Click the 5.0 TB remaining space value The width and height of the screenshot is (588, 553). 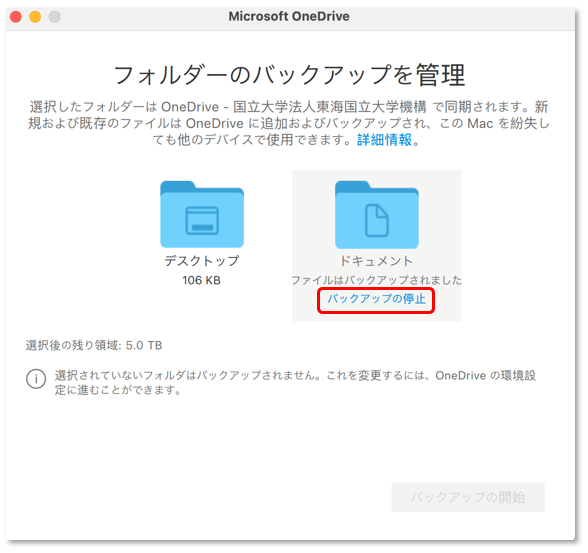pyautogui.click(x=144, y=345)
